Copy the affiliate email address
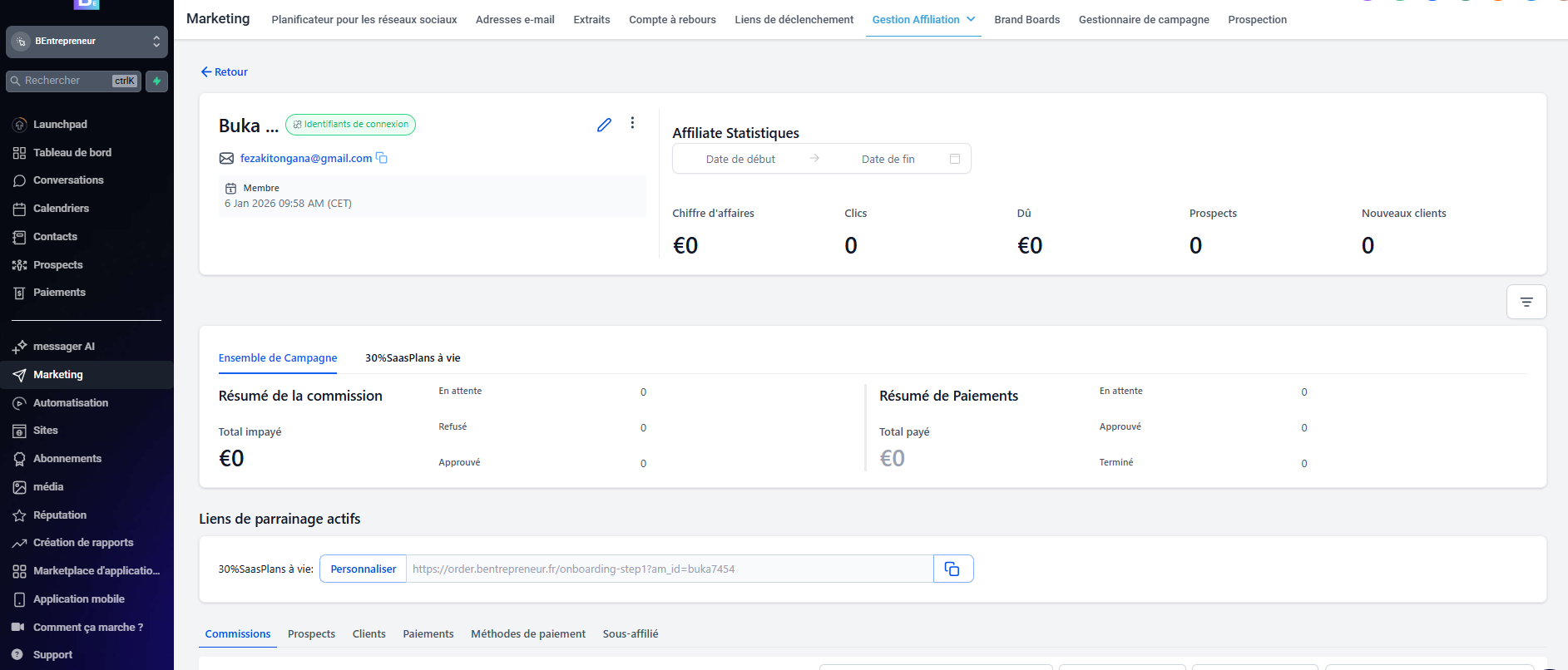This screenshot has height=670, width=1568. 382,158
